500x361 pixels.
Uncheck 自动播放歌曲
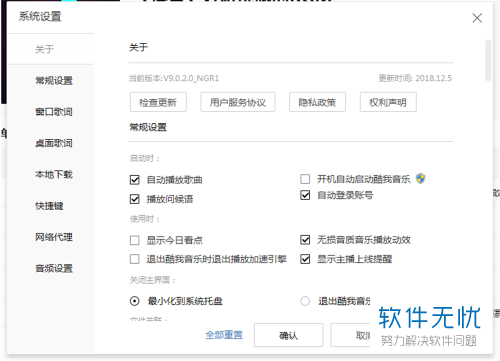click(x=135, y=180)
